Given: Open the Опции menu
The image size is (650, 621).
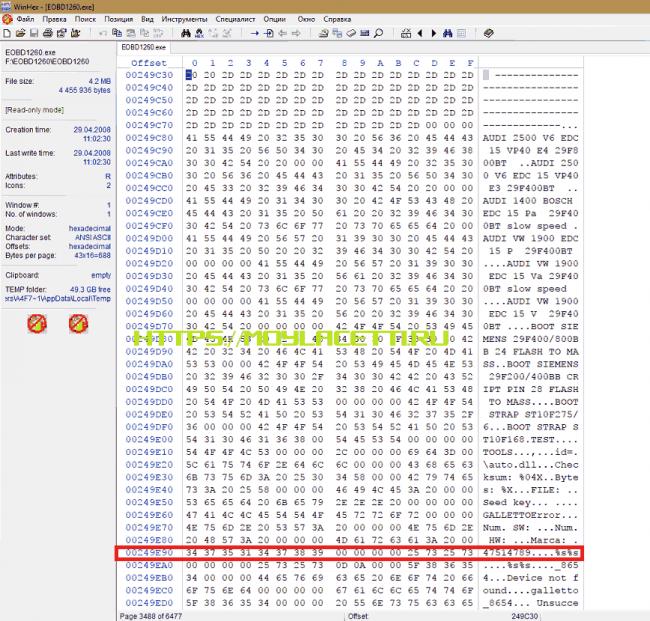Looking at the screenshot, I should point(274,19).
